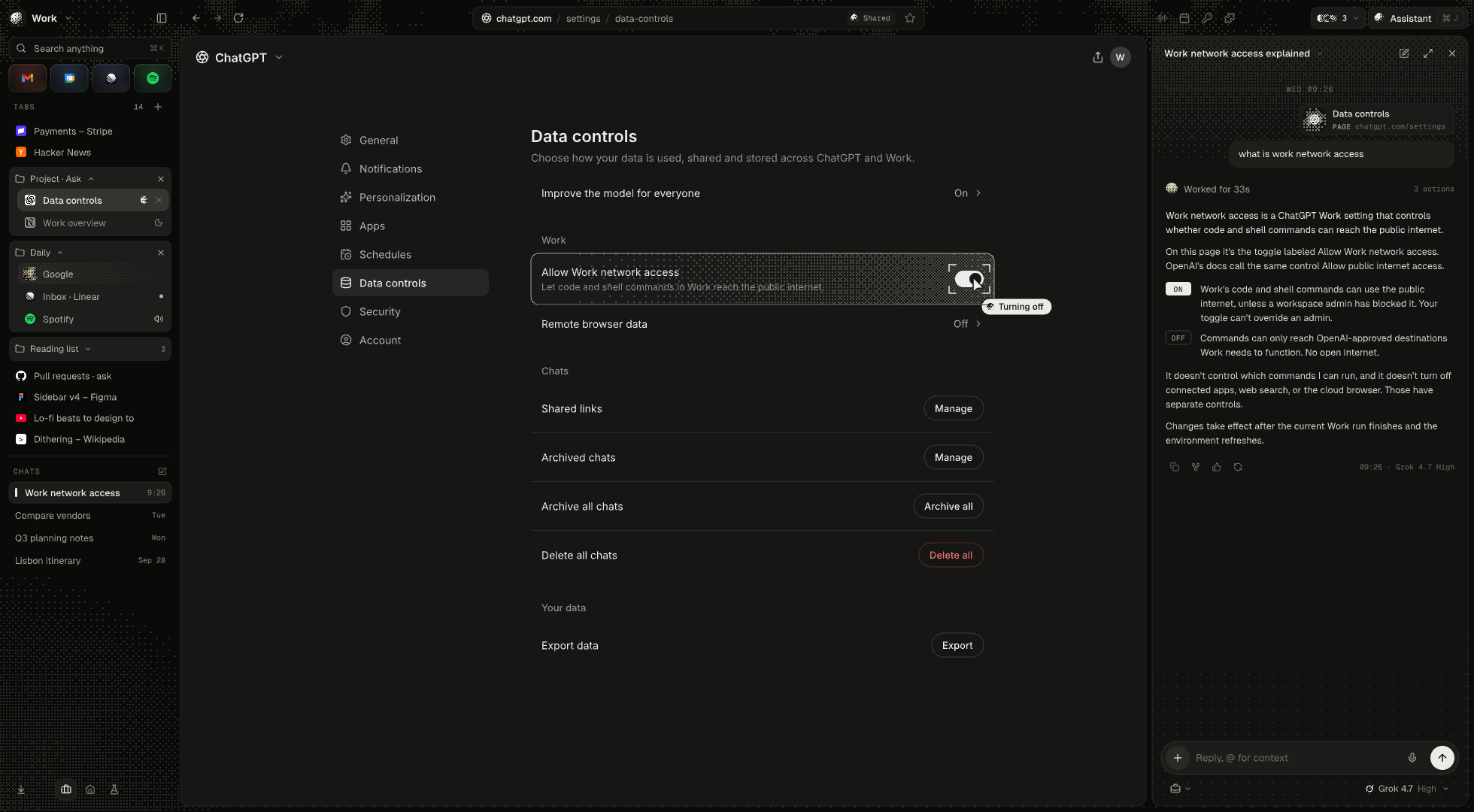Mute Spotify tab audio icon
This screenshot has height=812, width=1474.
coord(159,319)
